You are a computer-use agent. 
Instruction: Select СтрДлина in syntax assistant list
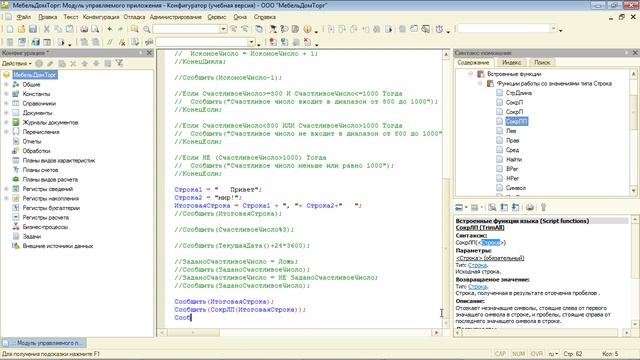click(x=518, y=93)
